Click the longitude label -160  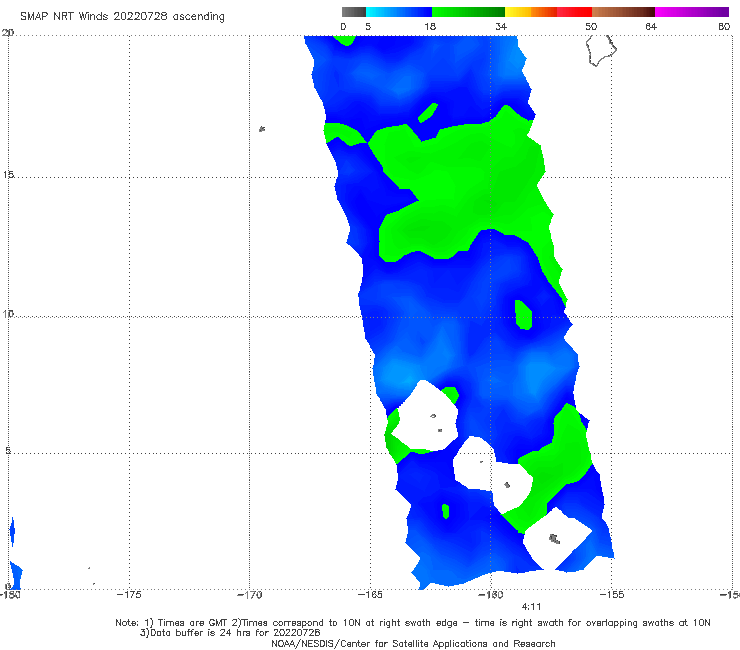pos(490,595)
